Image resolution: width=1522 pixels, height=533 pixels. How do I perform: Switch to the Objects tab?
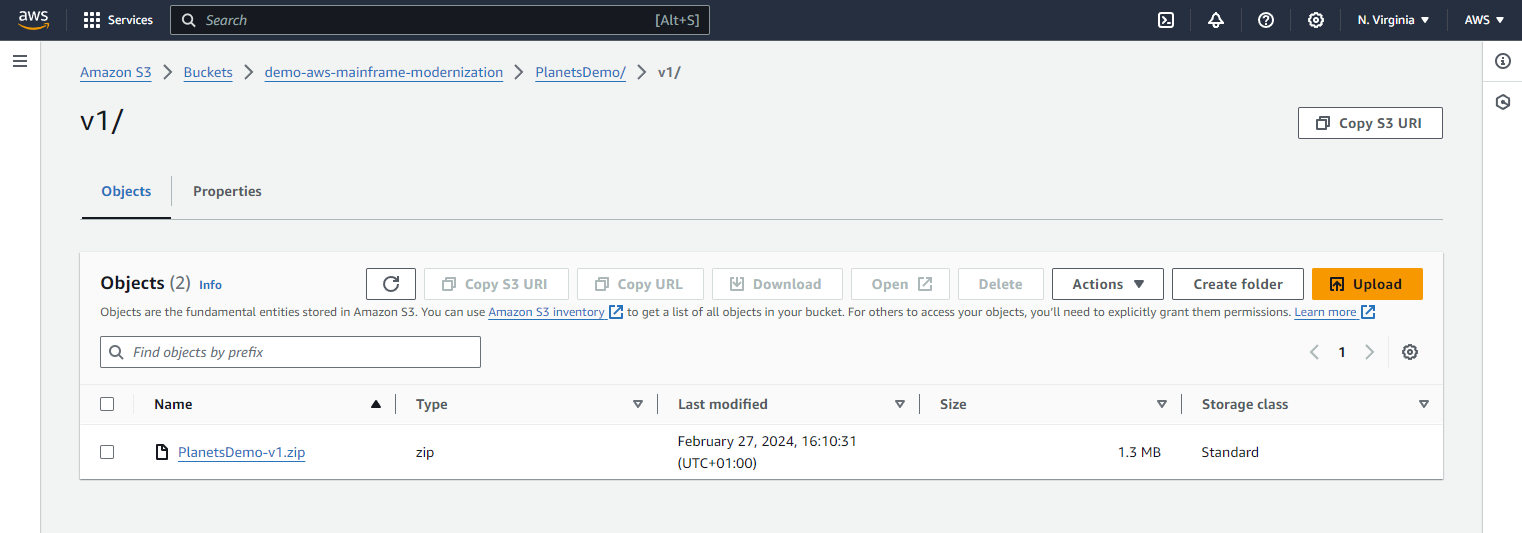126,191
